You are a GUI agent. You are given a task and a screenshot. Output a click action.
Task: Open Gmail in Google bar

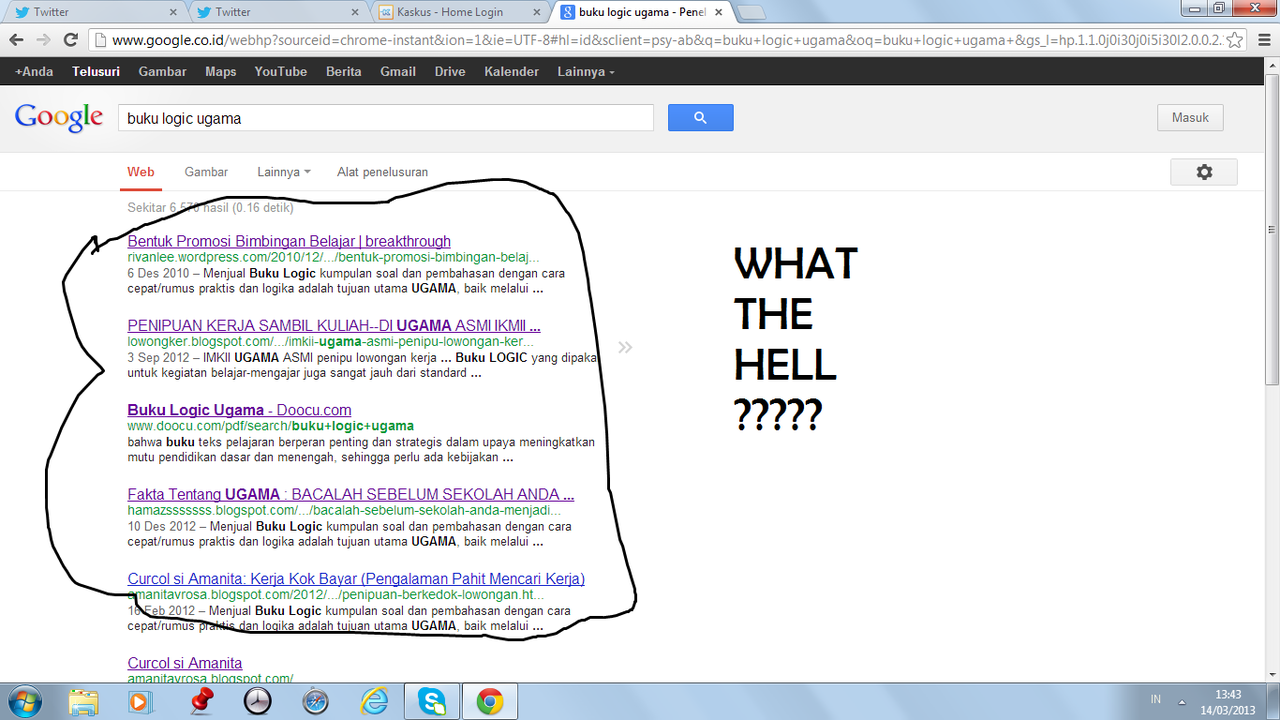tap(398, 72)
